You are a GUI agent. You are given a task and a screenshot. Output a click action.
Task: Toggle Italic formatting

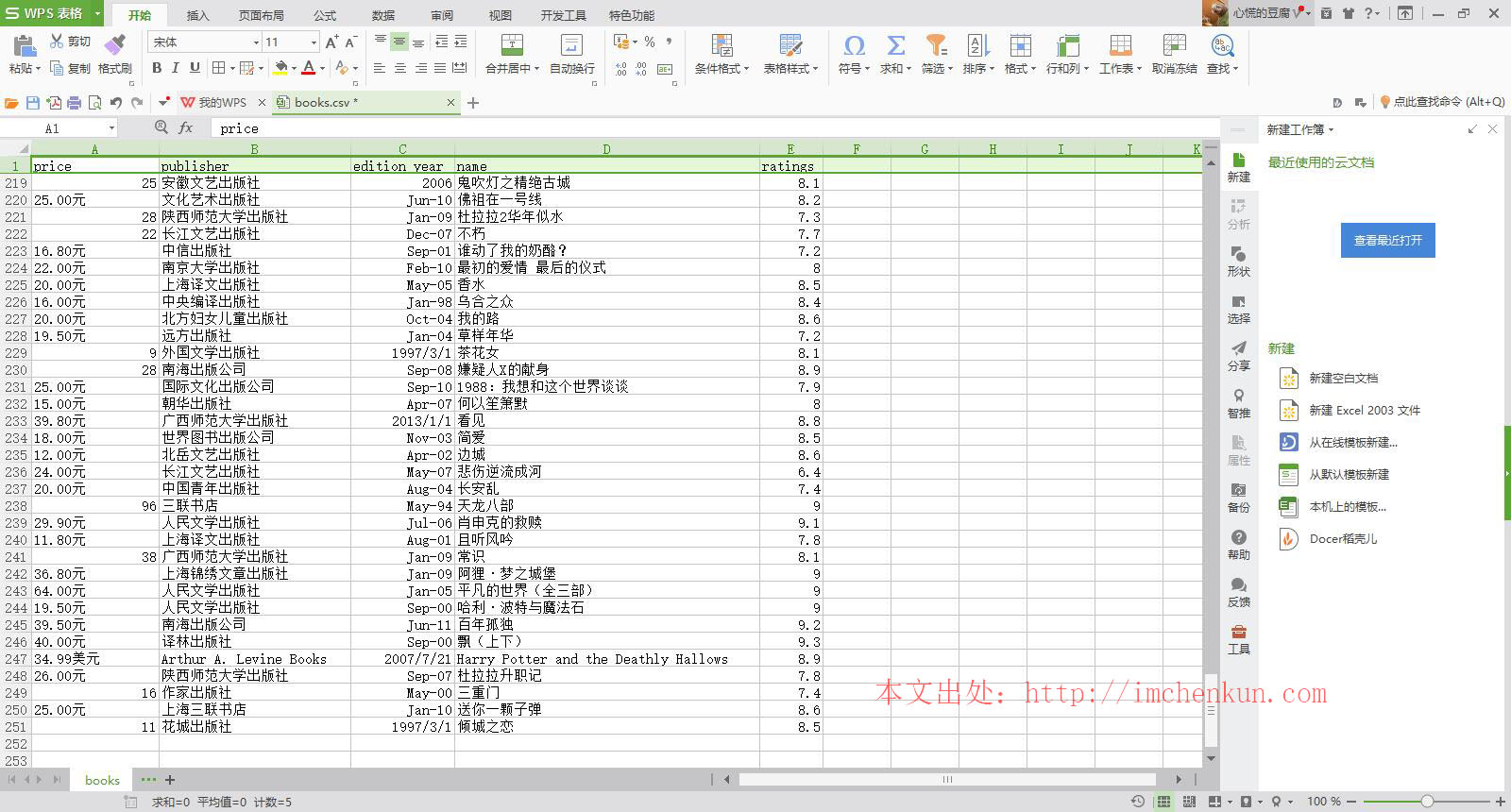pos(176,68)
